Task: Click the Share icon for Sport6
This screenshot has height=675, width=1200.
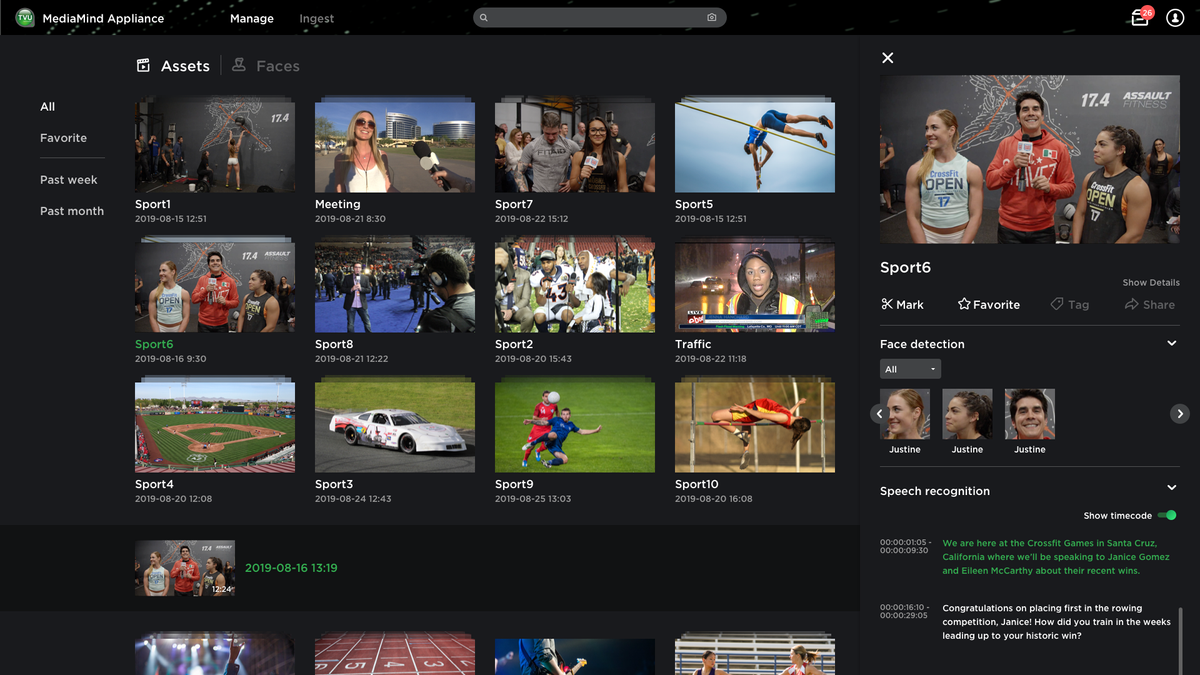Action: 1130,304
